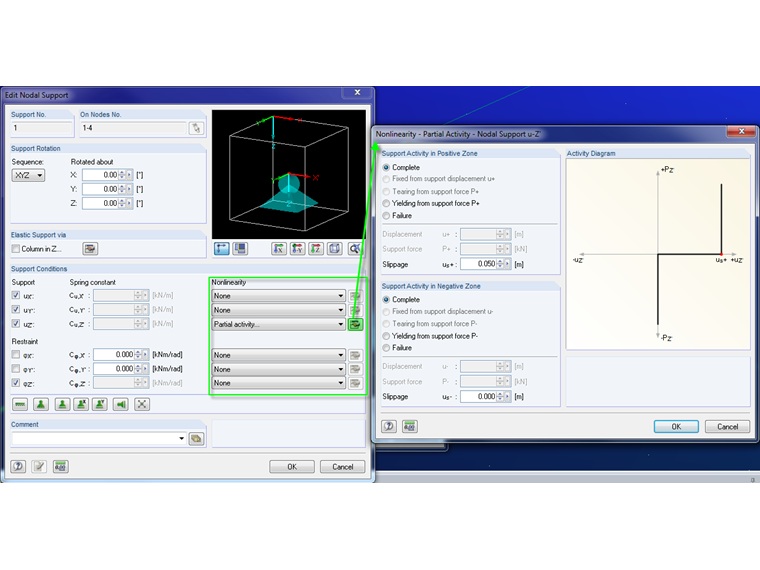Close the Edit Nodal Support window
This screenshot has width=760, height=570.
coord(357,92)
